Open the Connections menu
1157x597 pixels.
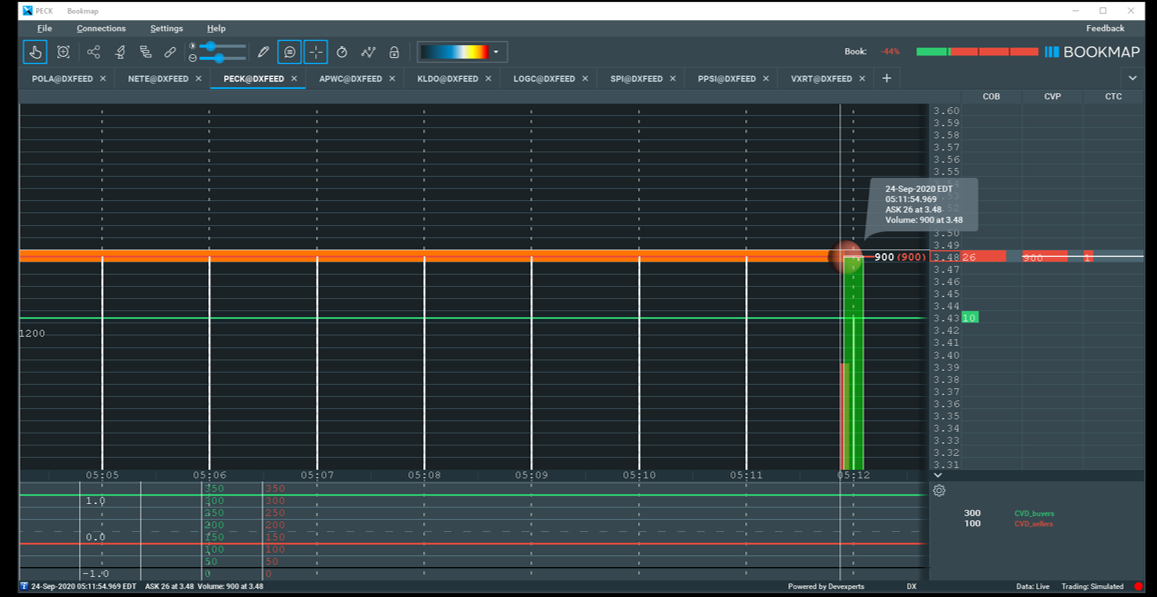click(x=101, y=29)
